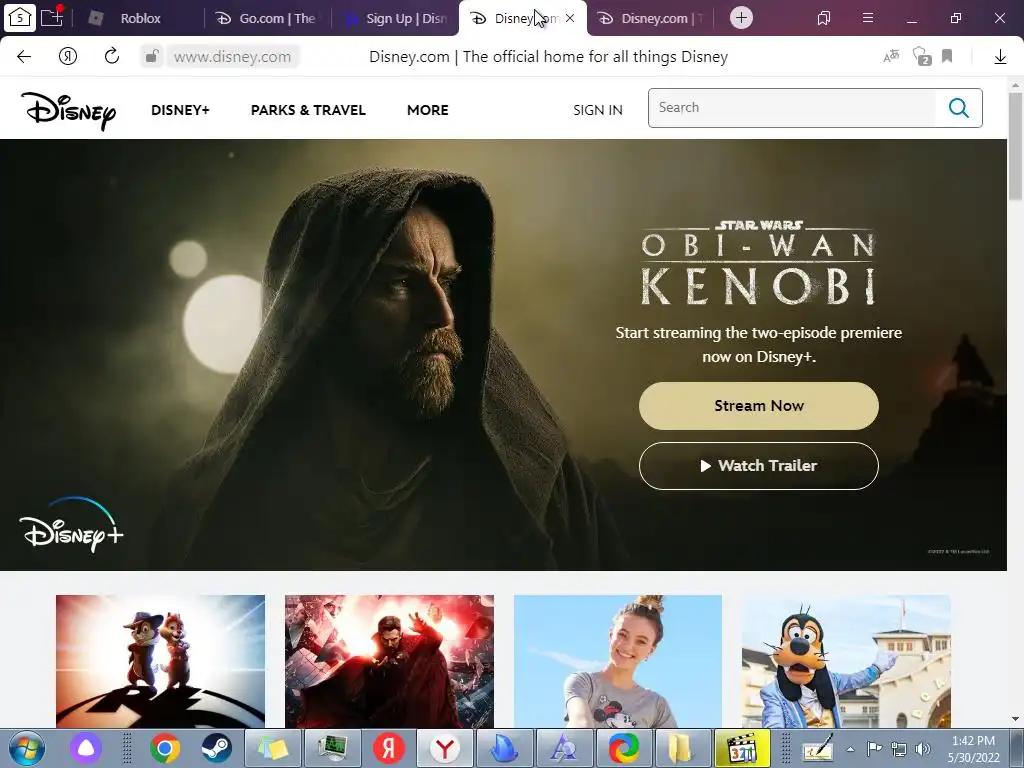The height and width of the screenshot is (768, 1024).
Task: Open the system monitor taskbar icon
Action: pos(332,748)
